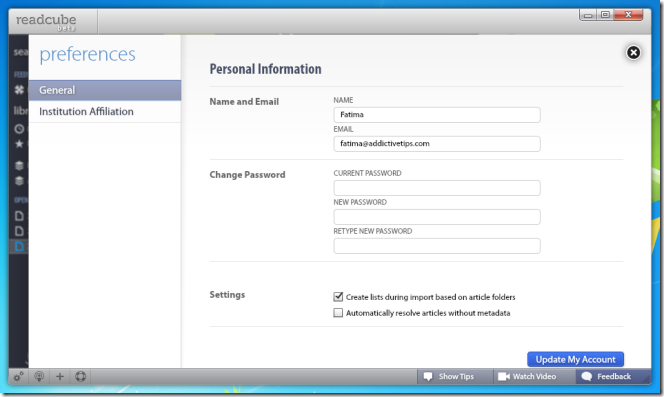Open the Feedback button
The width and height of the screenshot is (664, 397).
click(606, 376)
